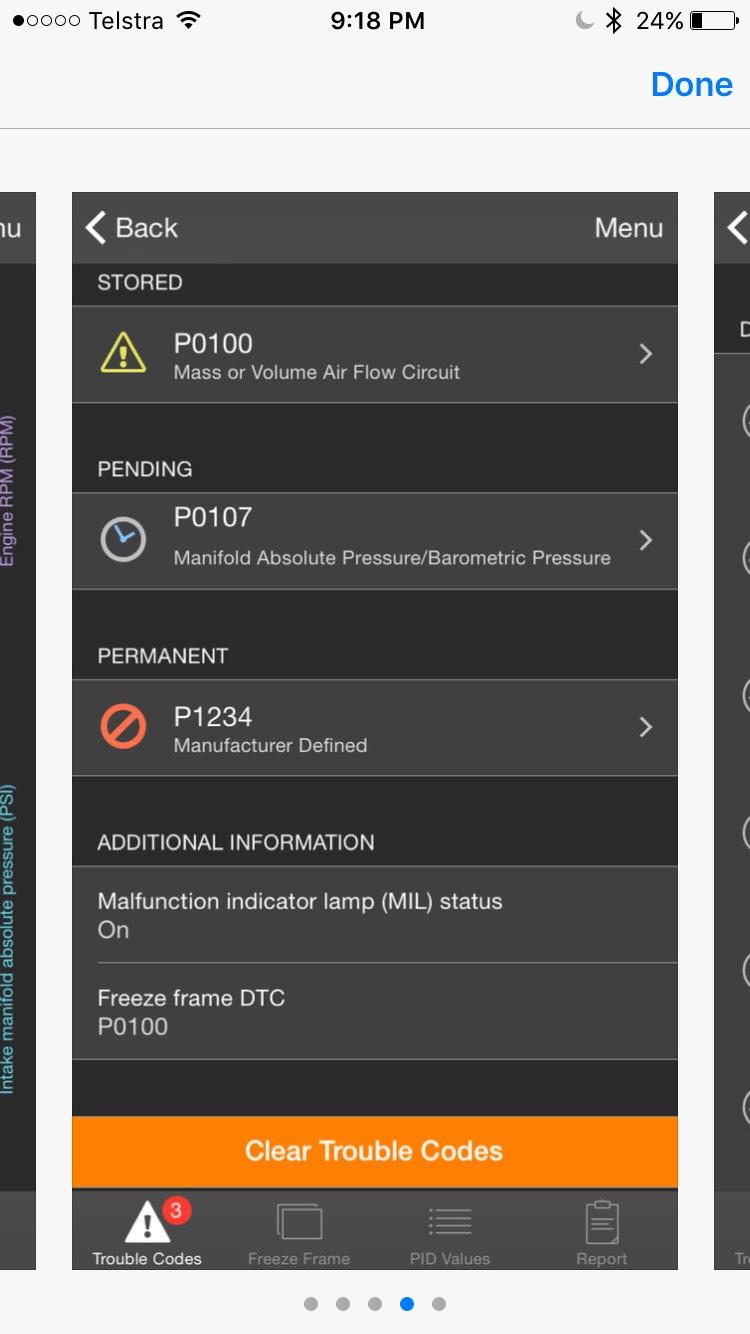The image size is (750, 1334).
Task: Expand P1234 details with right chevron
Action: (646, 727)
